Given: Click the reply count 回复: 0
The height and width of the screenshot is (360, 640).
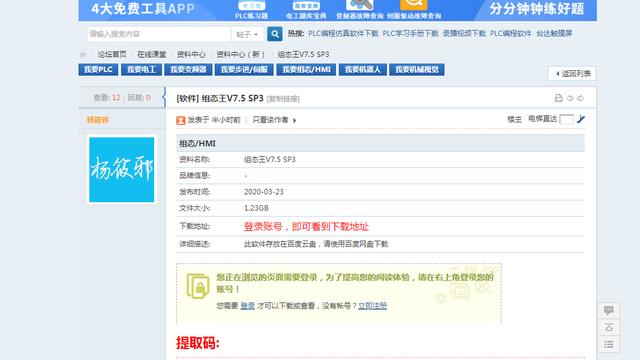Looking at the screenshot, I should (139, 98).
